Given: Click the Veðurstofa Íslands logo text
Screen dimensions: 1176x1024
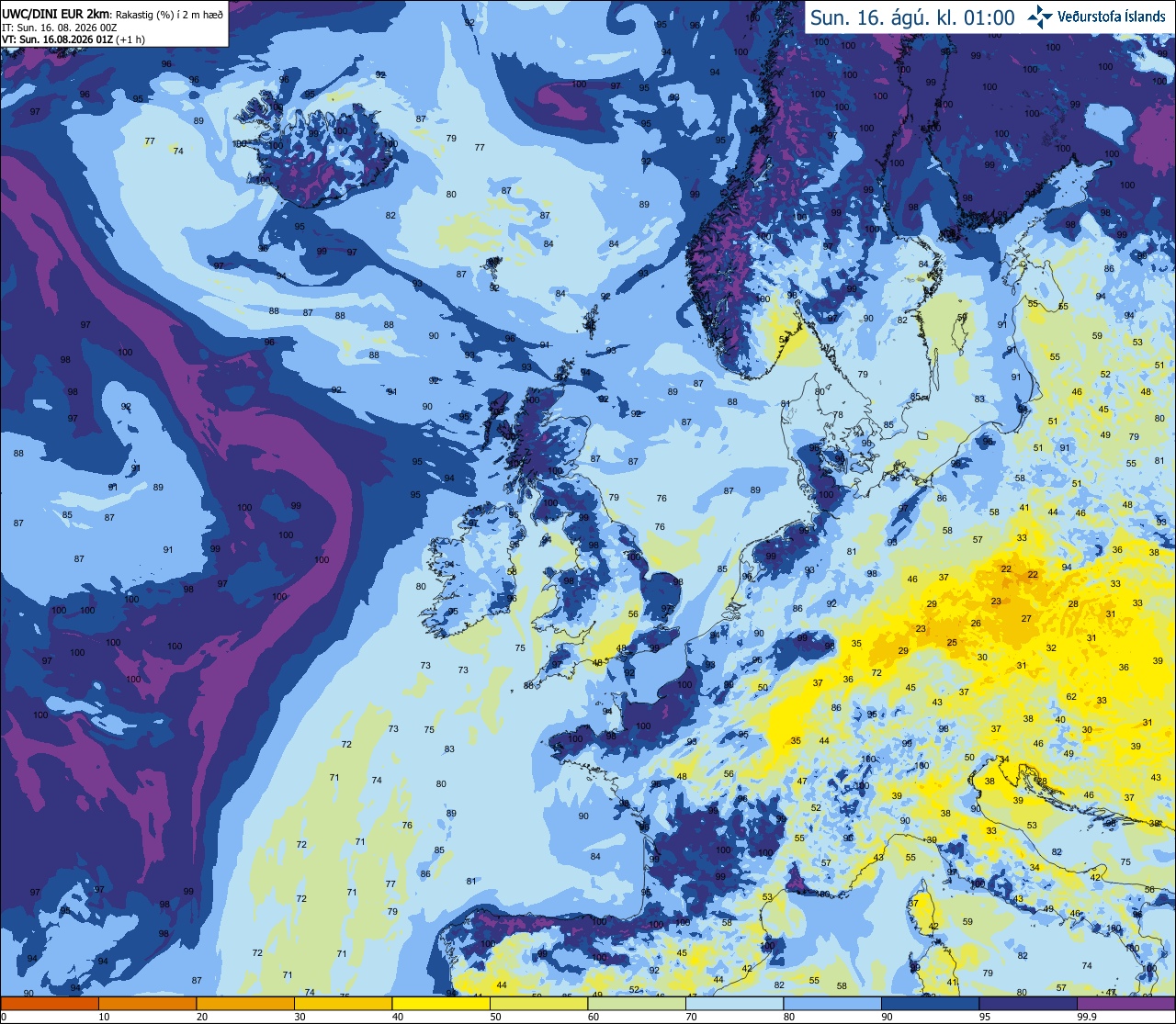Looking at the screenshot, I should click(1112, 17).
